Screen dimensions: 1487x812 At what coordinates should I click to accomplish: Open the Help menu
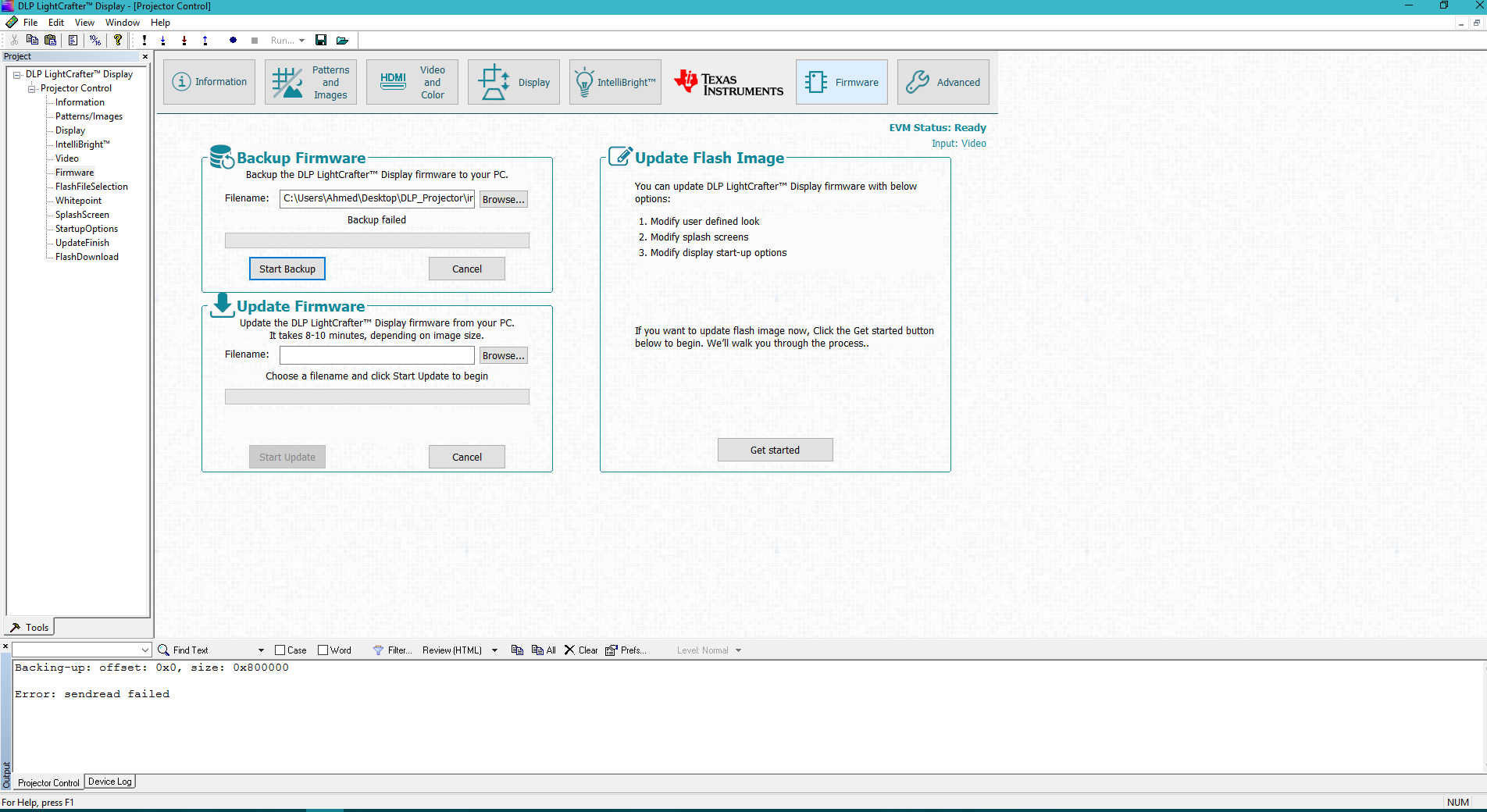pyautogui.click(x=160, y=23)
